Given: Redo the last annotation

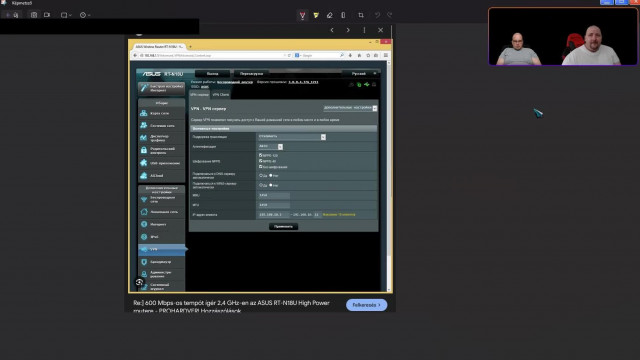Looking at the screenshot, I should (389, 16).
